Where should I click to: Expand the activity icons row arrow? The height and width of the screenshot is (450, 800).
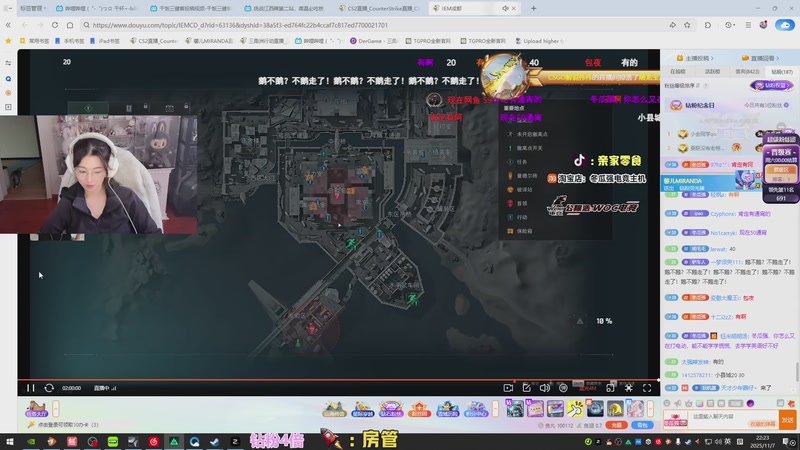(495, 409)
